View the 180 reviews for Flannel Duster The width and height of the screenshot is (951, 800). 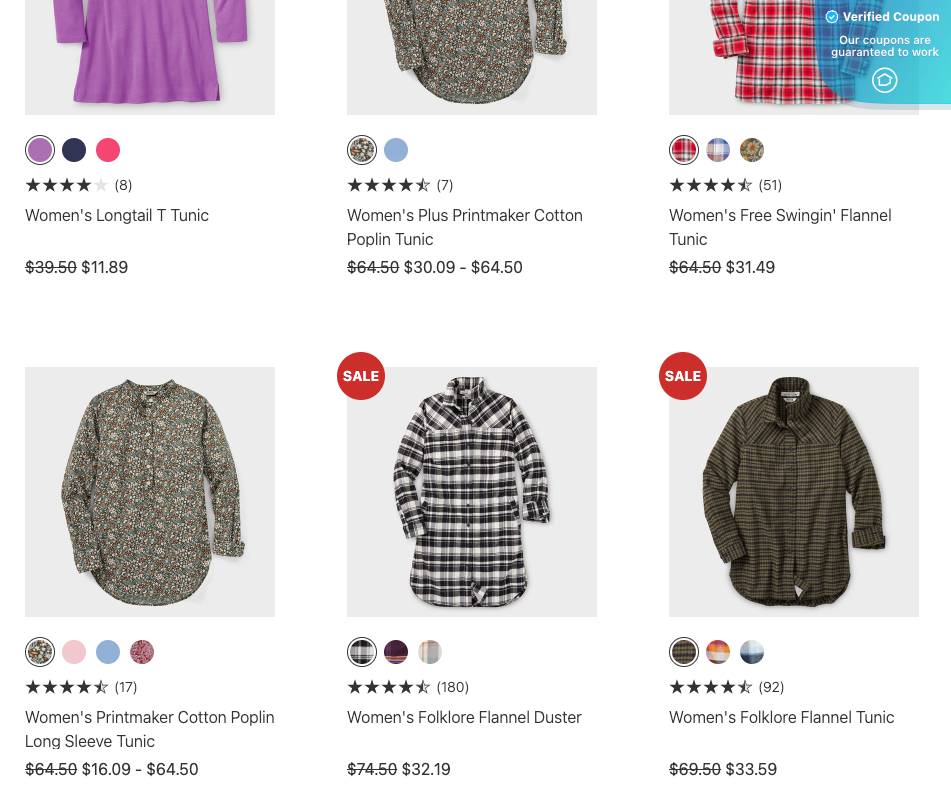point(452,687)
